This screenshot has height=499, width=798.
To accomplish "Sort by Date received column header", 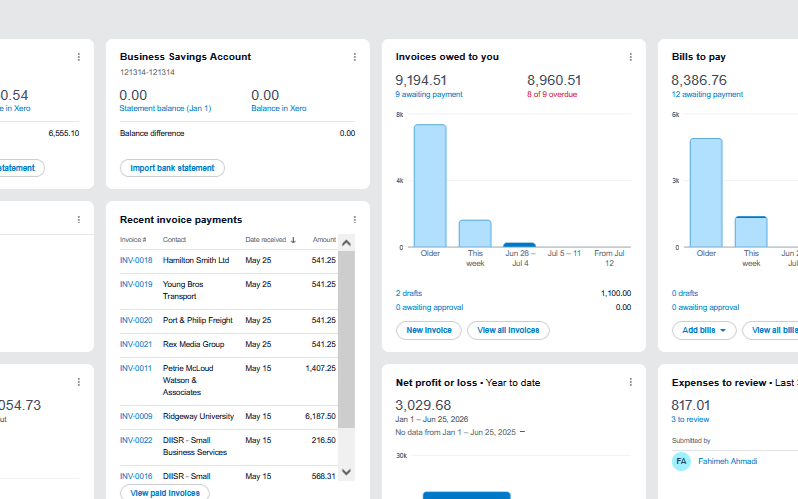I will 266,240.
